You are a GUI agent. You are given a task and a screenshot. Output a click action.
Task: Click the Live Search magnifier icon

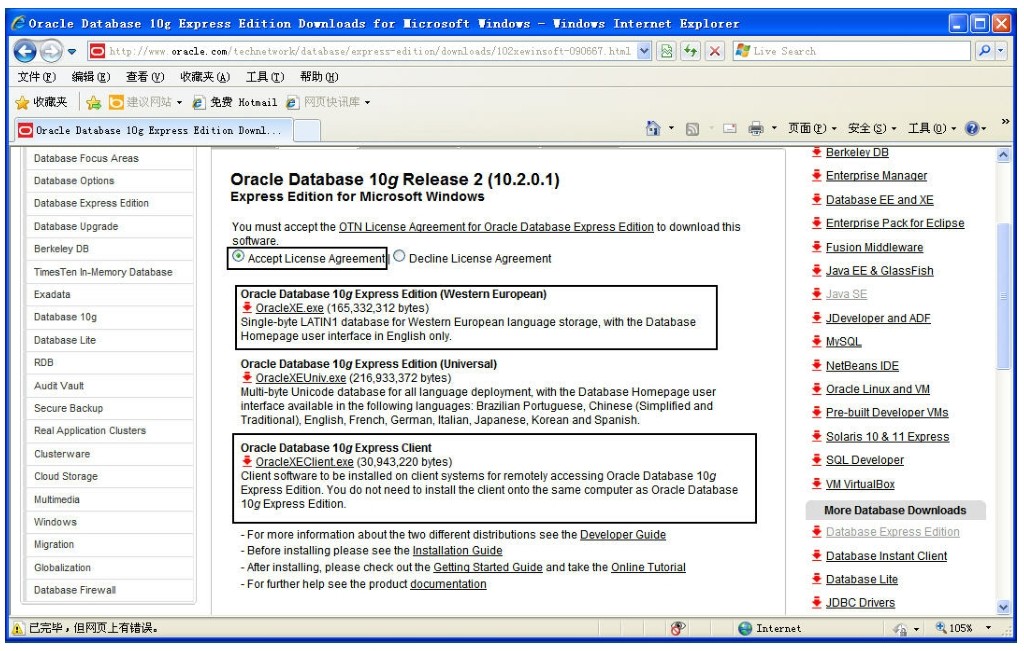984,51
